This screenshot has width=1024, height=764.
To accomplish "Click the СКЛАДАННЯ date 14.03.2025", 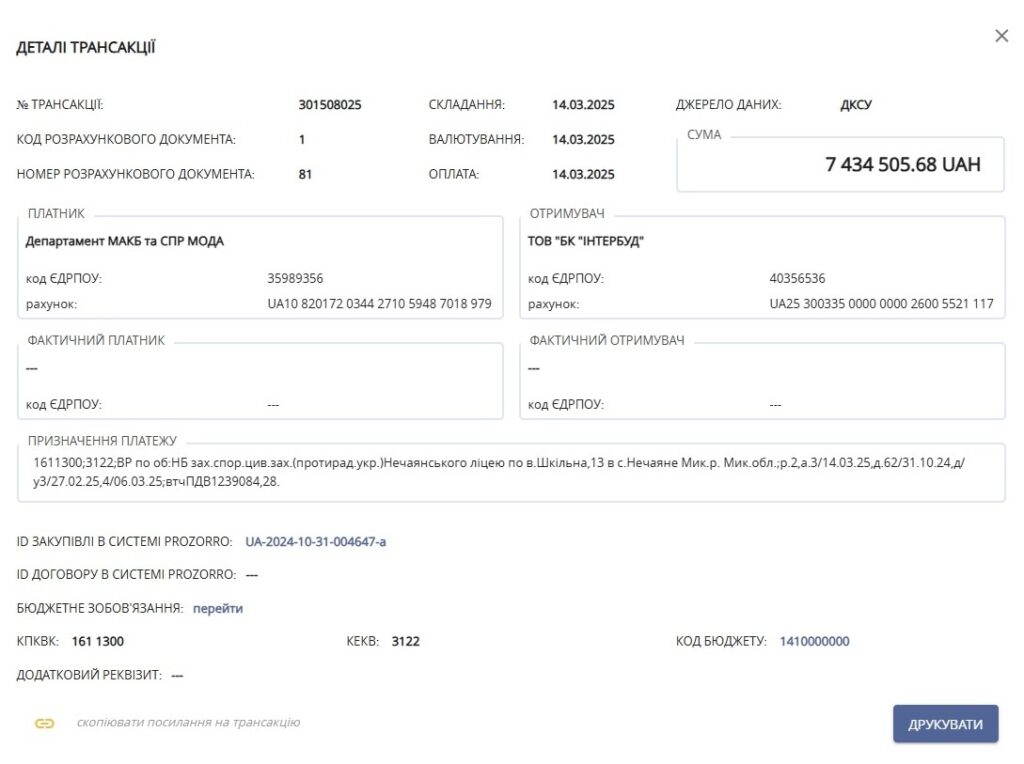I will click(x=583, y=104).
